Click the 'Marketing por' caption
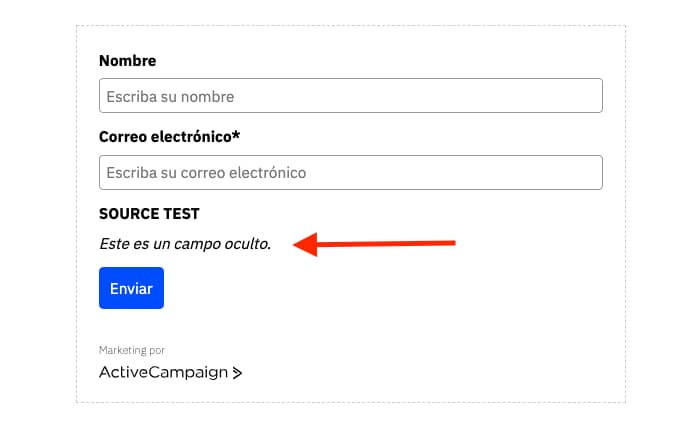Image resolution: width=697 pixels, height=424 pixels. 132,350
